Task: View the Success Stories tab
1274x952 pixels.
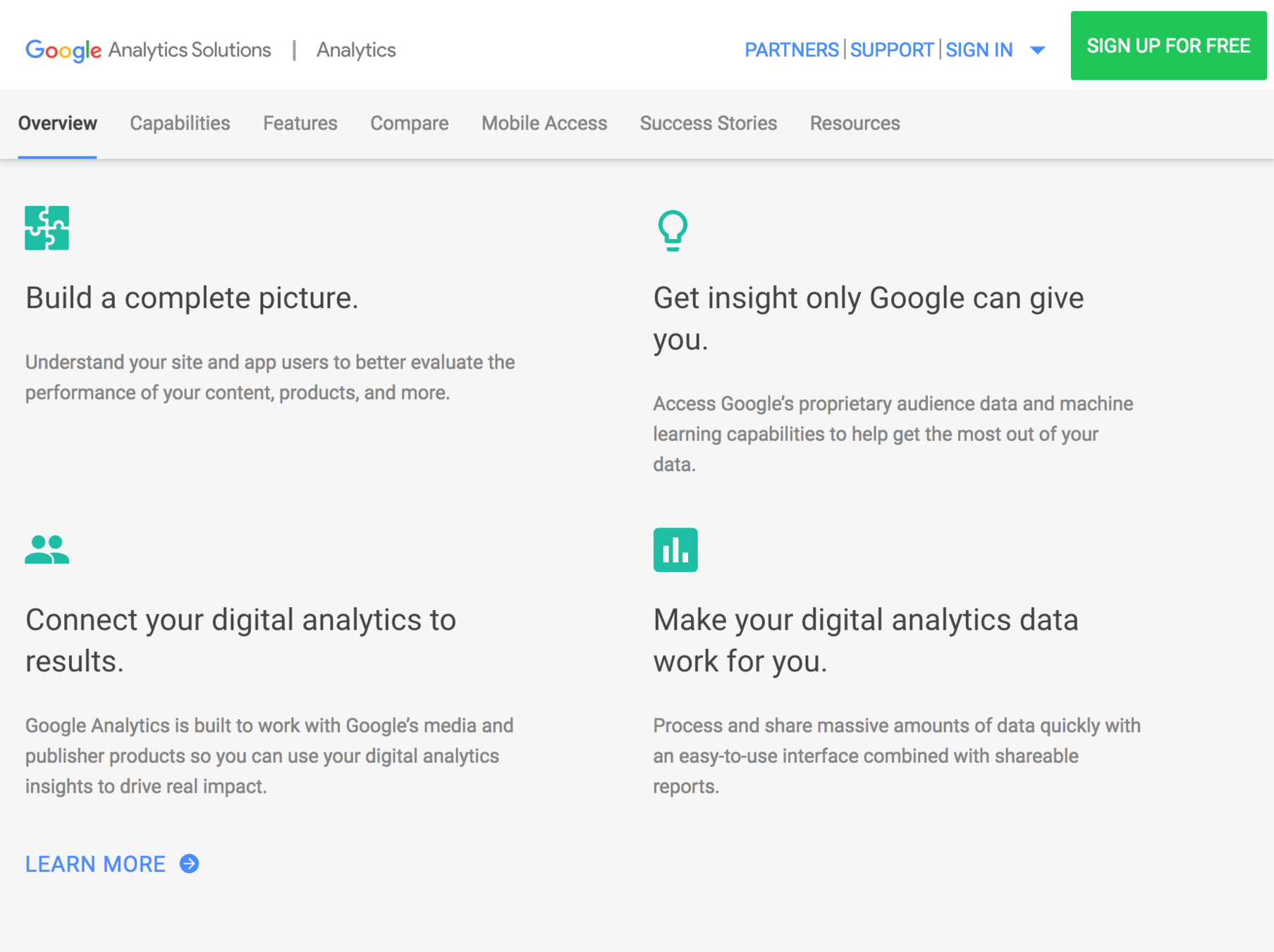Action: [x=709, y=123]
